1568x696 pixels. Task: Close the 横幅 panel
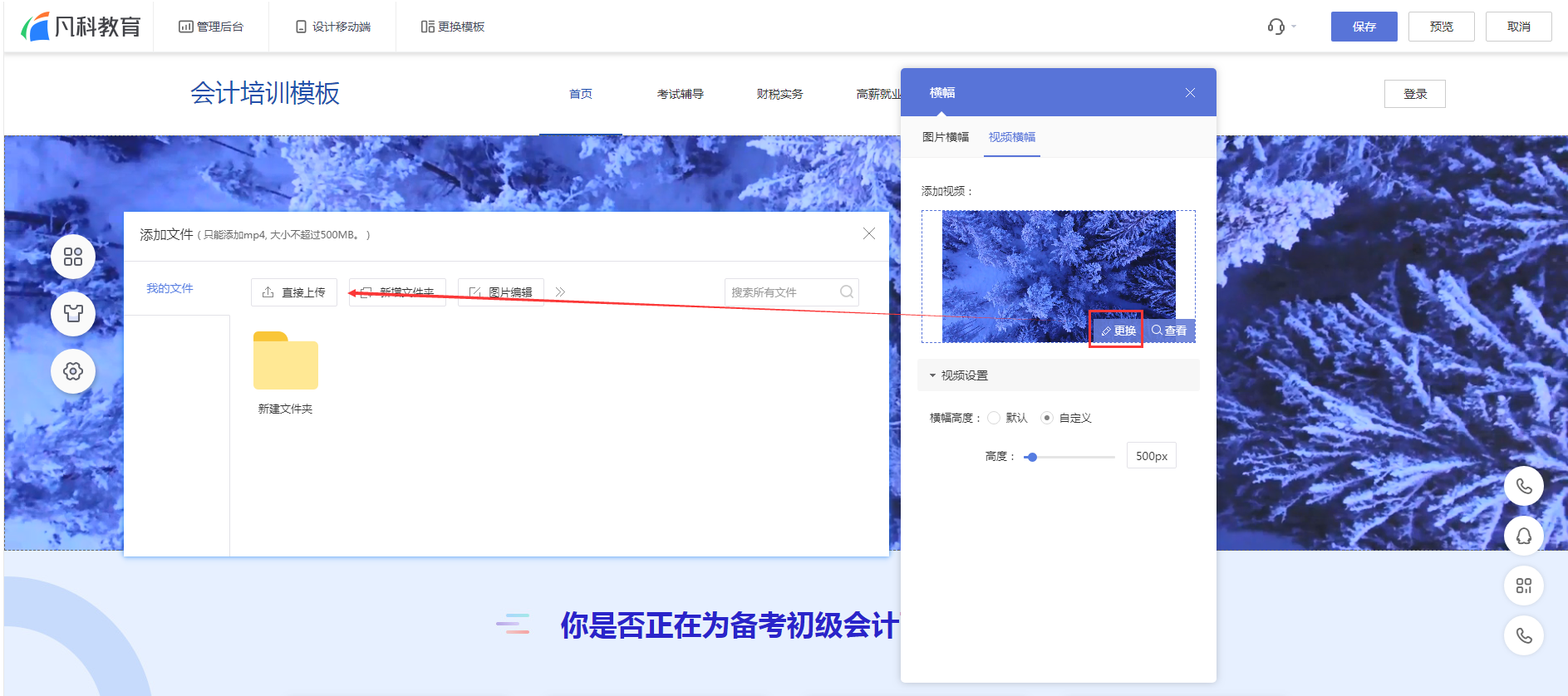coord(1190,92)
